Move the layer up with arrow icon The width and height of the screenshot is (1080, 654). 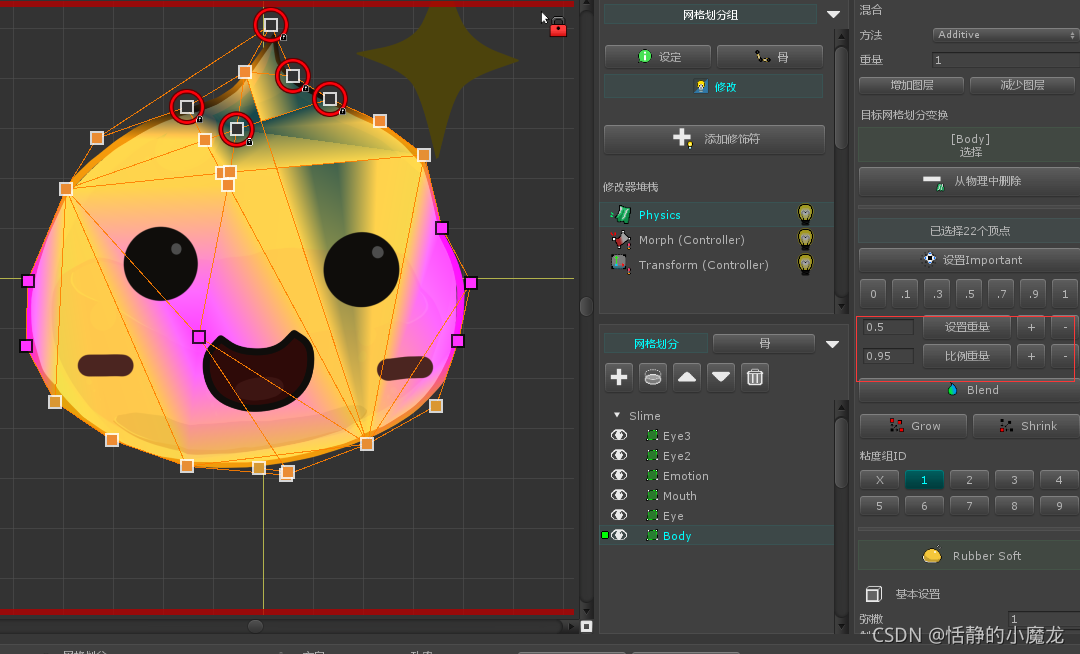(x=687, y=377)
